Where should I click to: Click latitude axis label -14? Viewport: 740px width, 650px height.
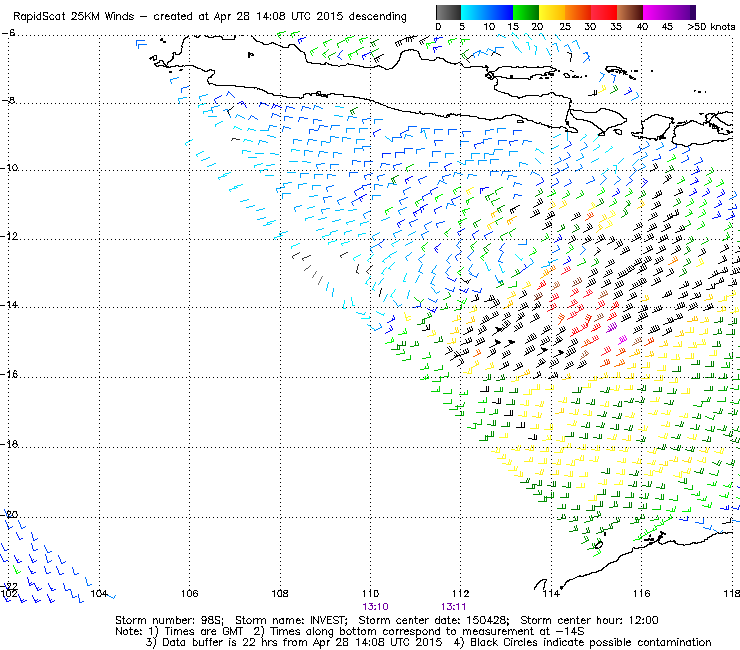(9, 305)
